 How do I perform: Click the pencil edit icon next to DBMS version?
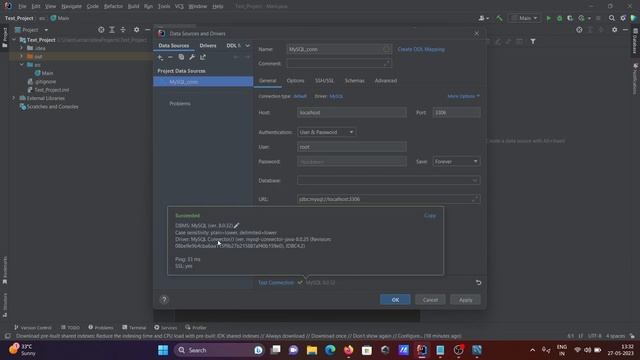click(x=237, y=225)
